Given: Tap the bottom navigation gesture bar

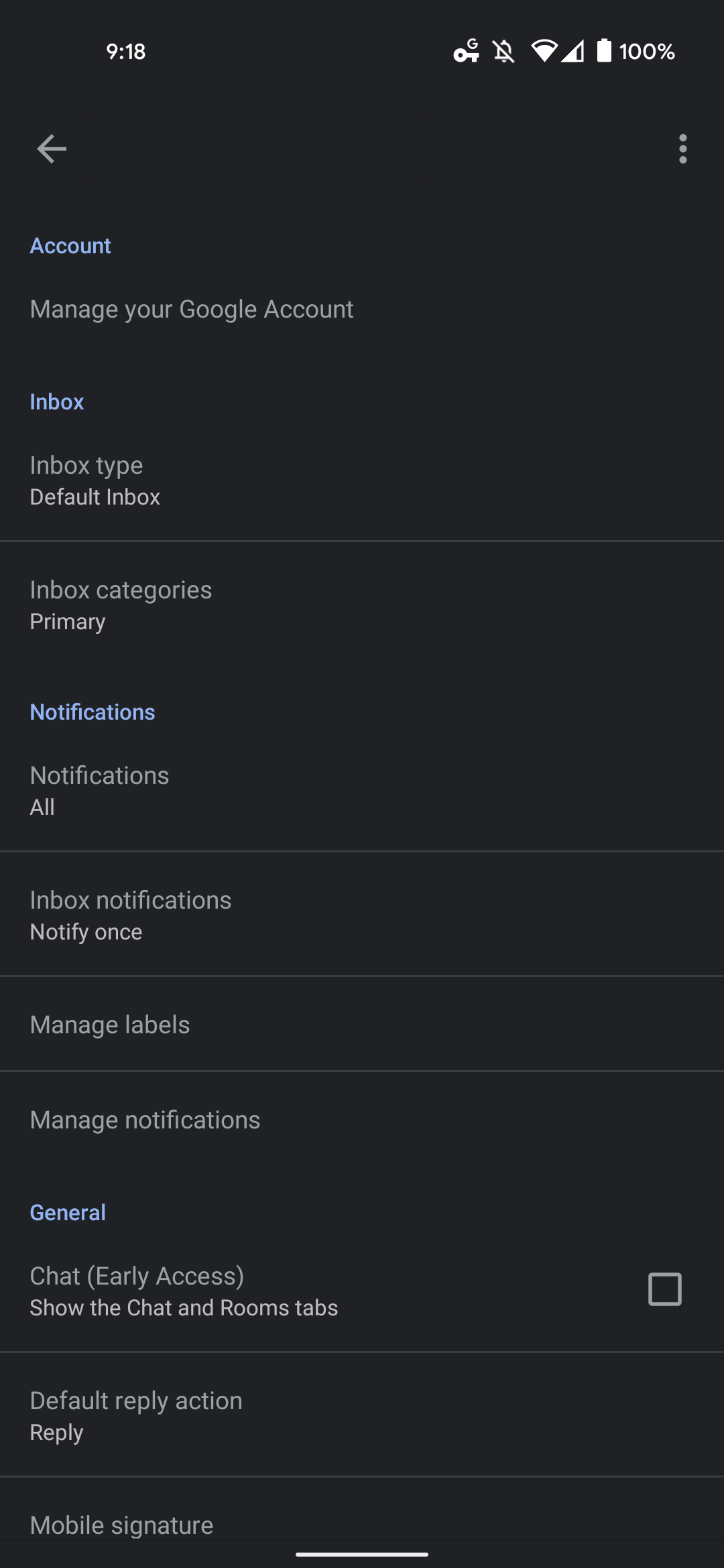Looking at the screenshot, I should (362, 1554).
